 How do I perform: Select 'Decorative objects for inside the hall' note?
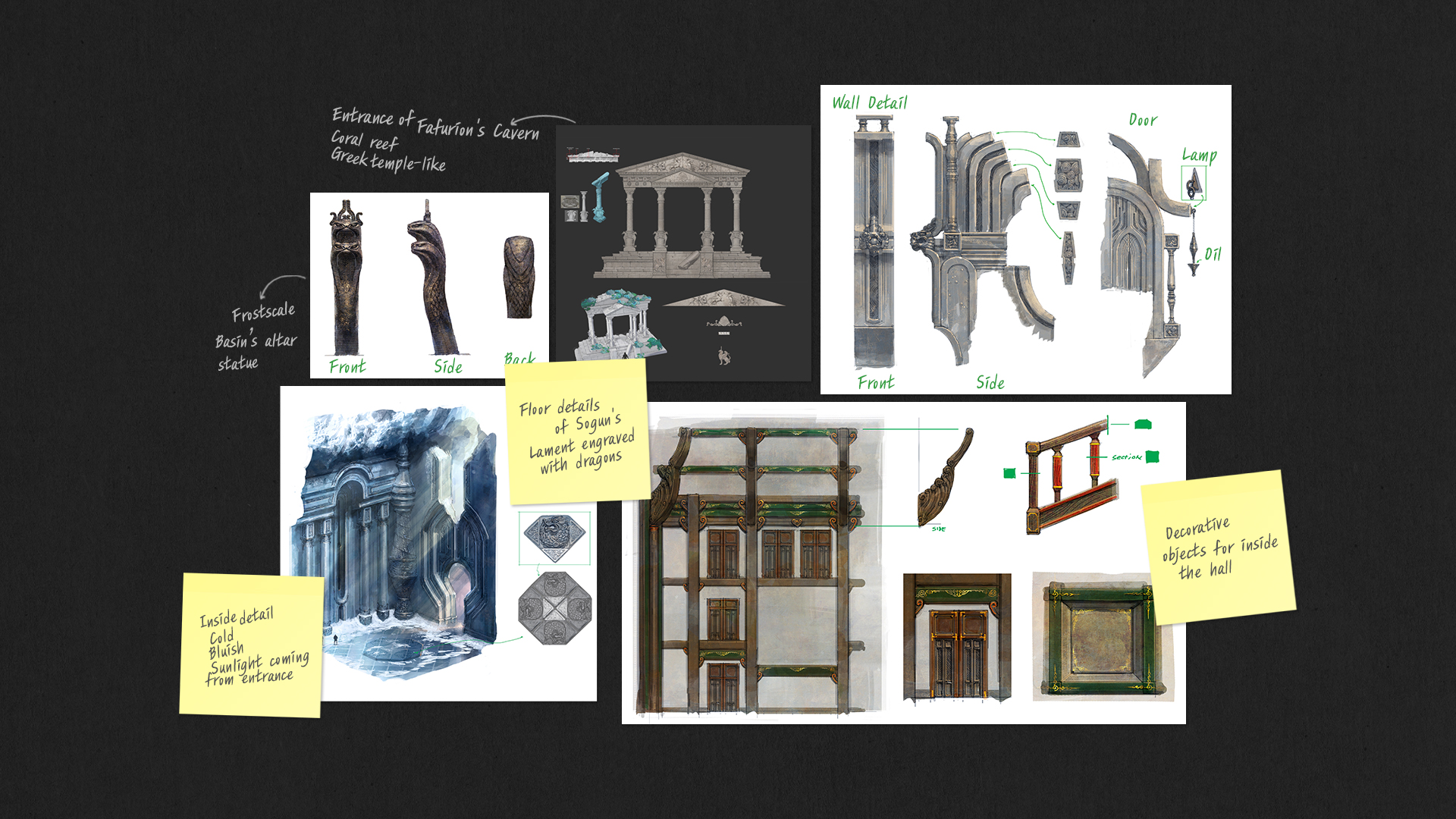click(x=1219, y=548)
